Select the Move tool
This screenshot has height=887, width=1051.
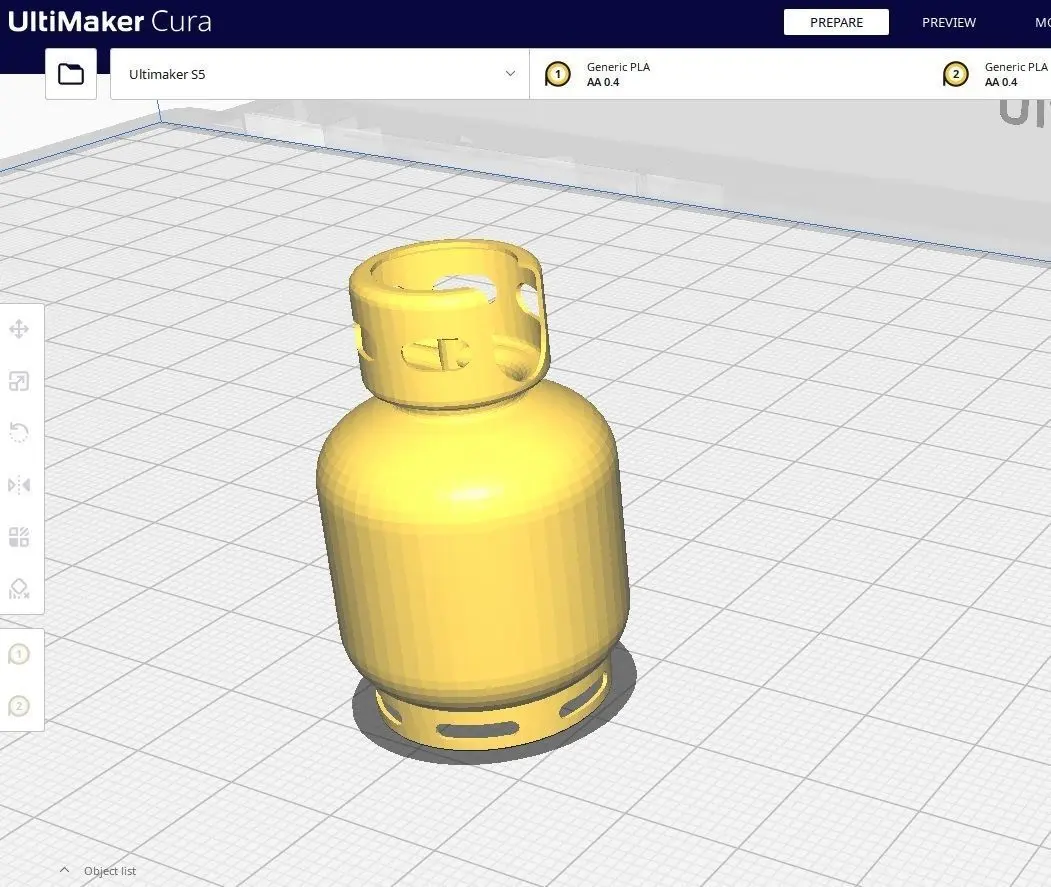[19, 329]
